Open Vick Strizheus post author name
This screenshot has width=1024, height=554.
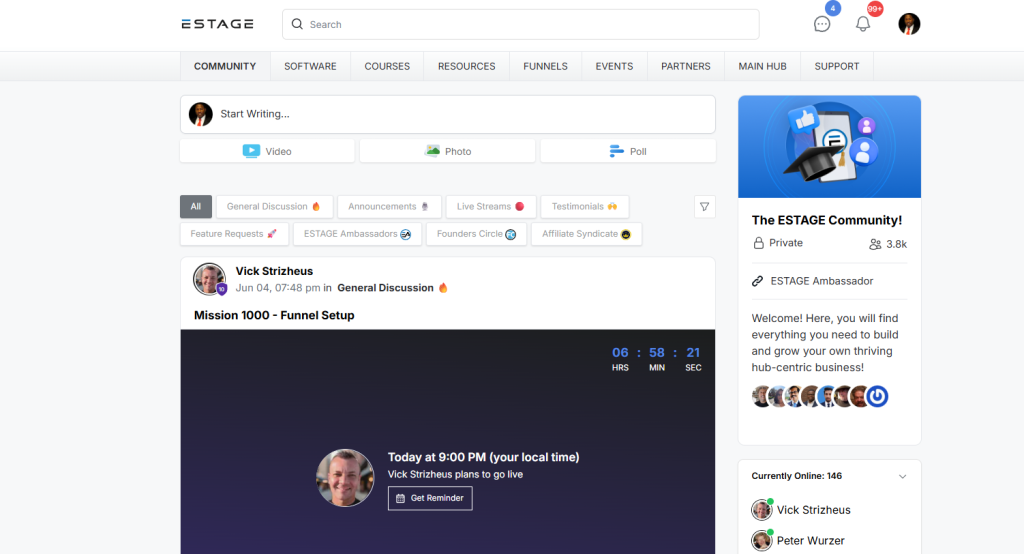coord(274,271)
